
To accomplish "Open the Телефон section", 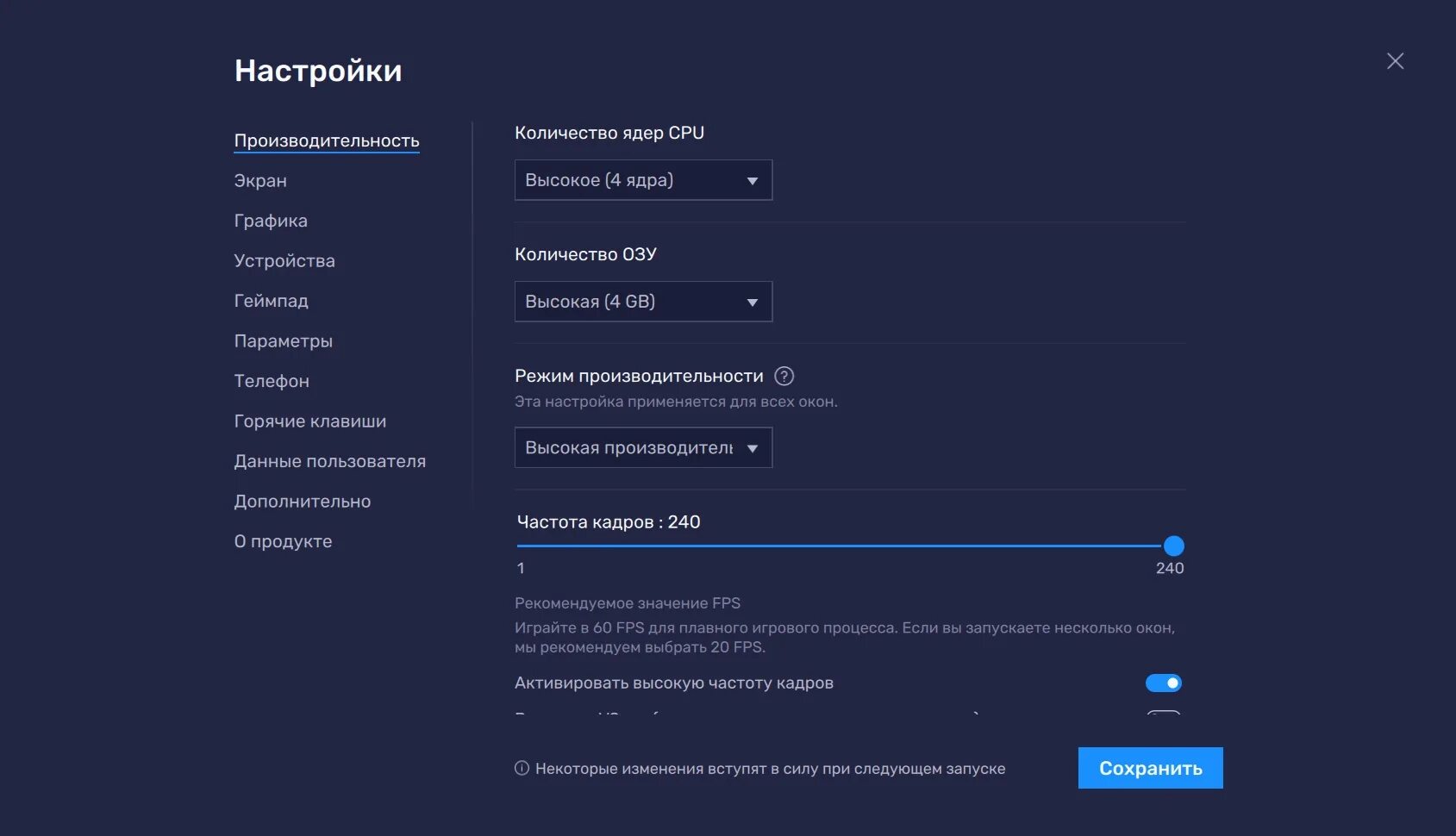I will pos(272,381).
